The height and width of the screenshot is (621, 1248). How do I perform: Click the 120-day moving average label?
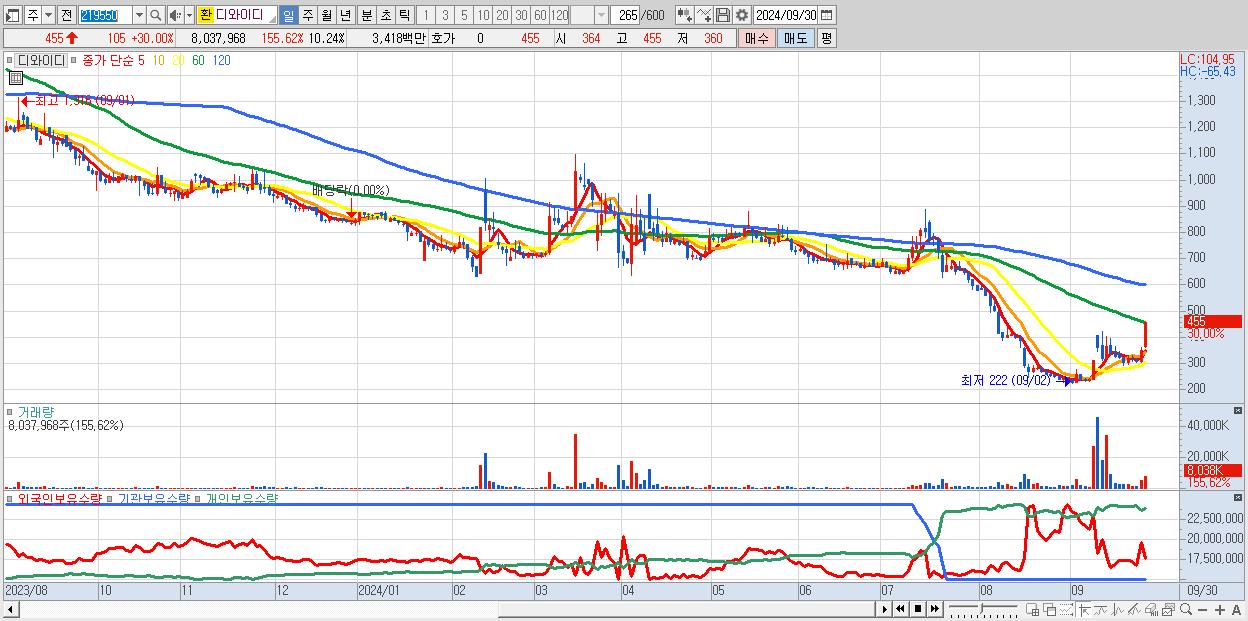point(222,60)
